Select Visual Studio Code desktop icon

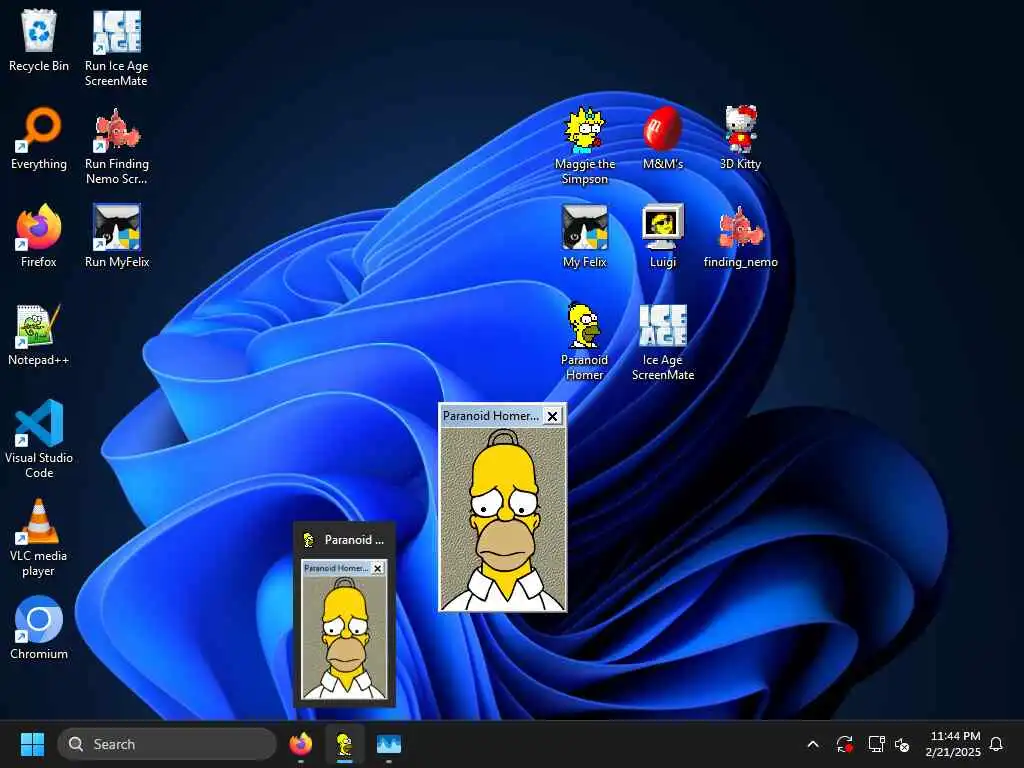coord(39,439)
